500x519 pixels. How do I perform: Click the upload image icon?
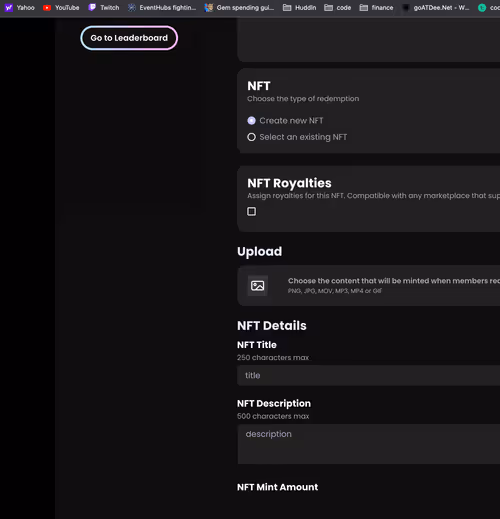click(258, 286)
